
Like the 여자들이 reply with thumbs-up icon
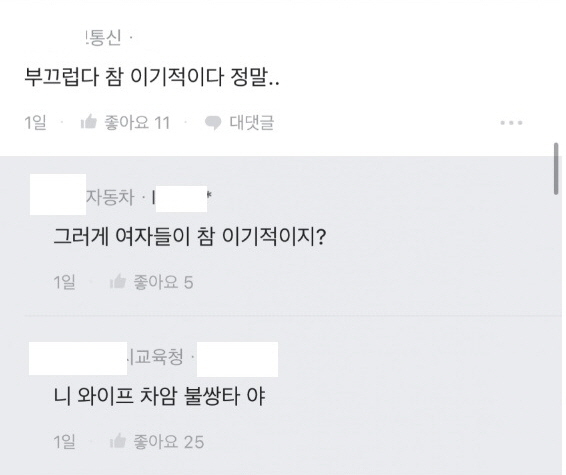point(118,281)
